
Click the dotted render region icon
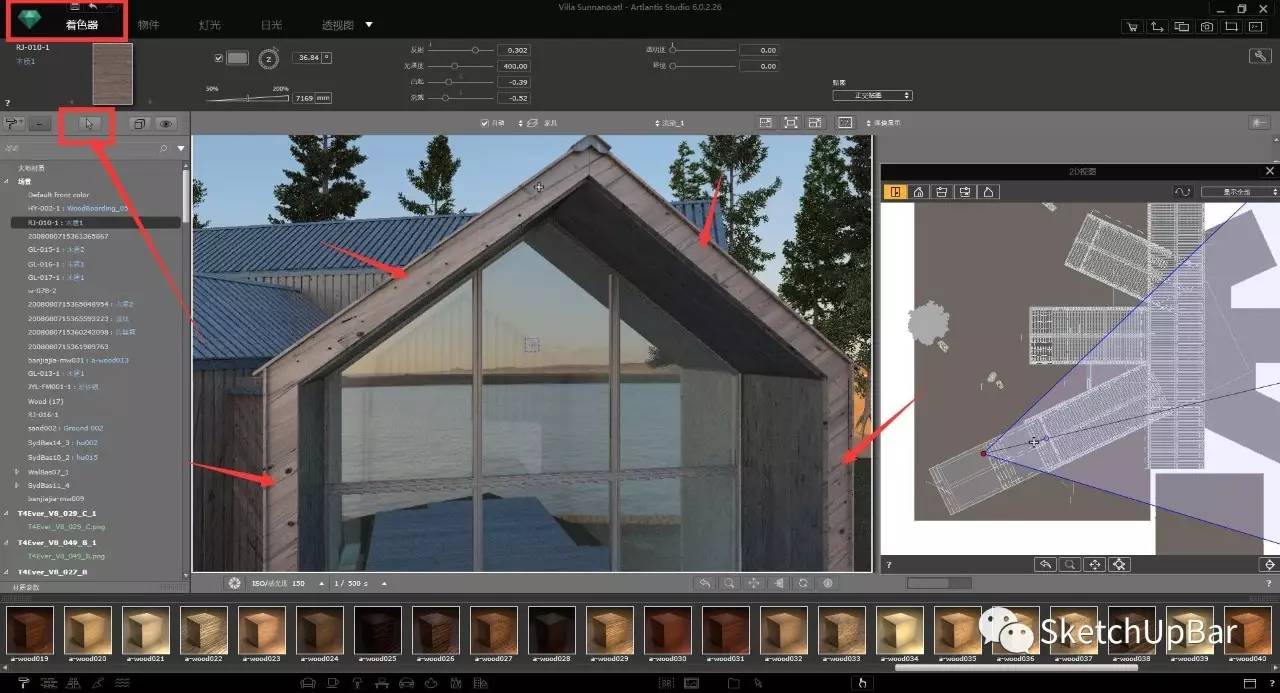[845, 122]
